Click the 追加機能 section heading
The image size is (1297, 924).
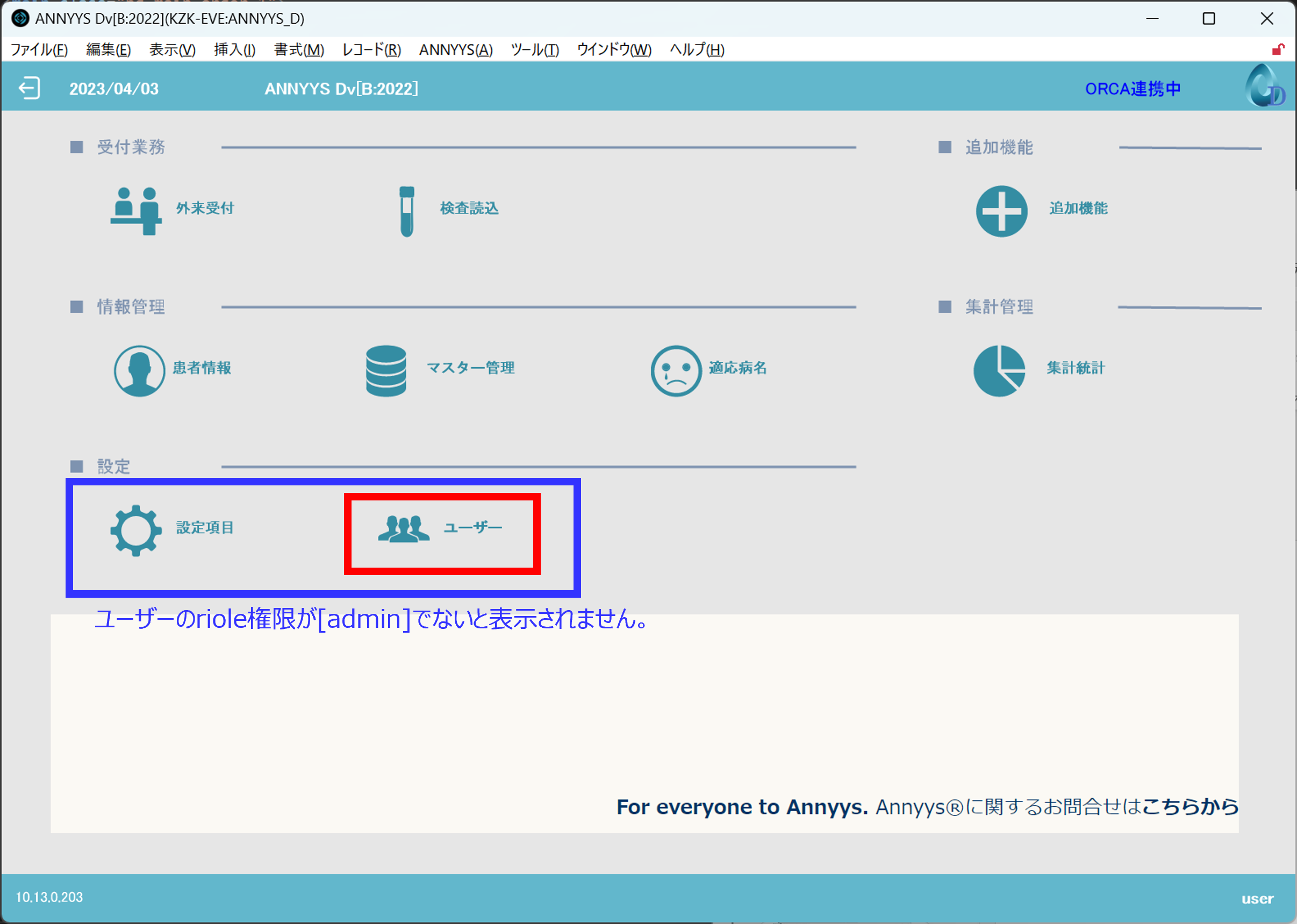(x=999, y=147)
